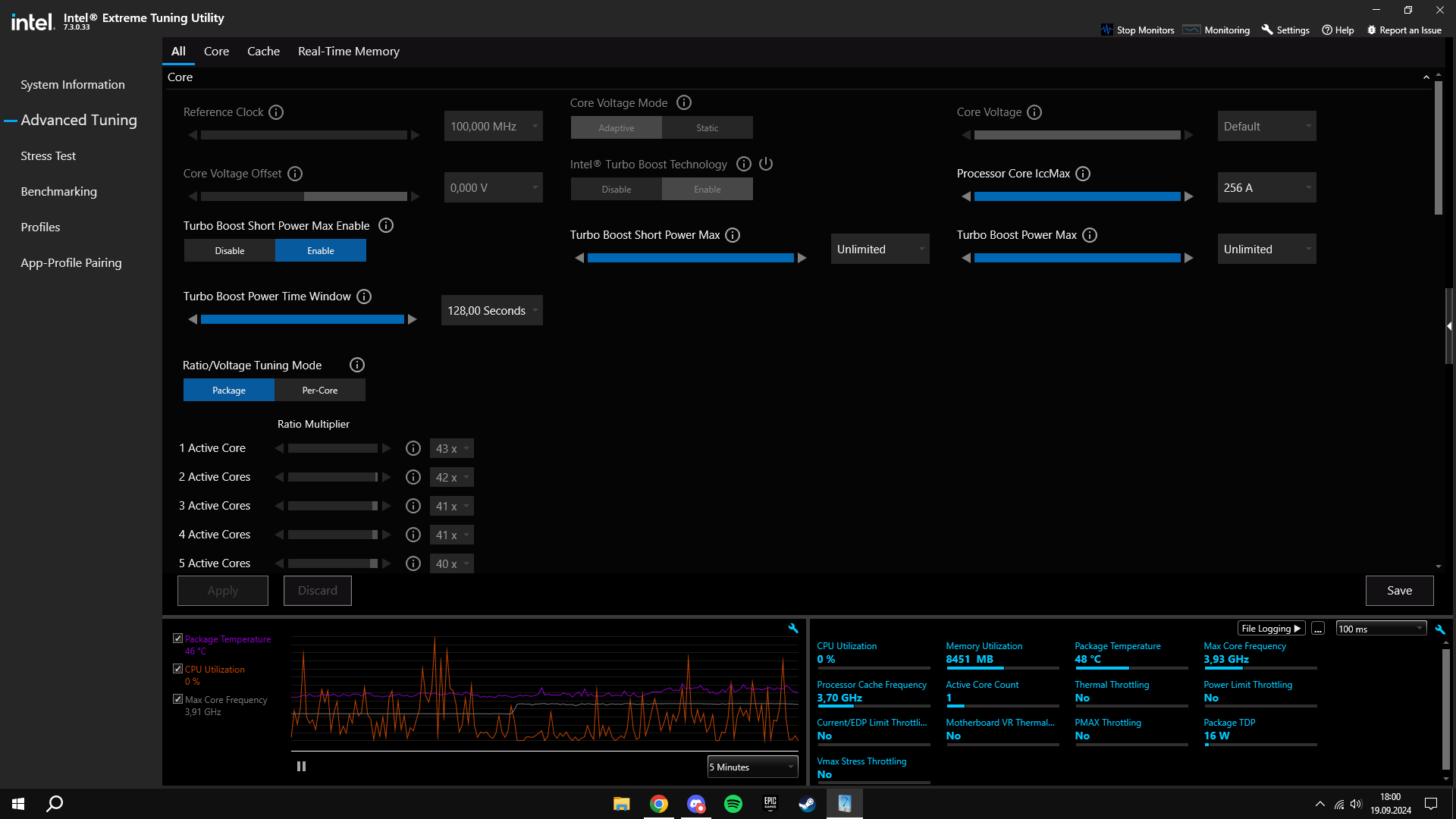Screen dimensions: 1456x819
Task: Pause the monitoring graph playback
Action: pyautogui.click(x=301, y=767)
